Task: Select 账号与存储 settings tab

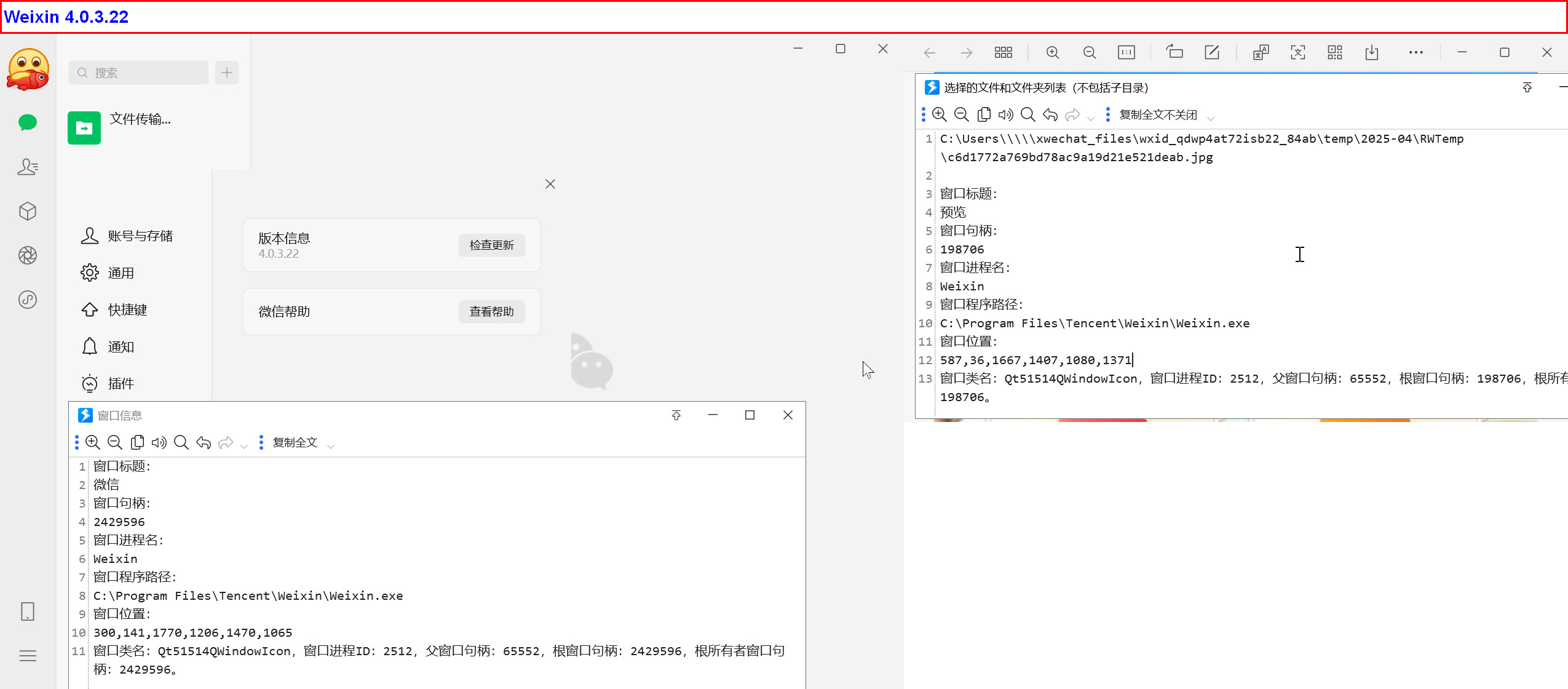Action: coord(127,236)
